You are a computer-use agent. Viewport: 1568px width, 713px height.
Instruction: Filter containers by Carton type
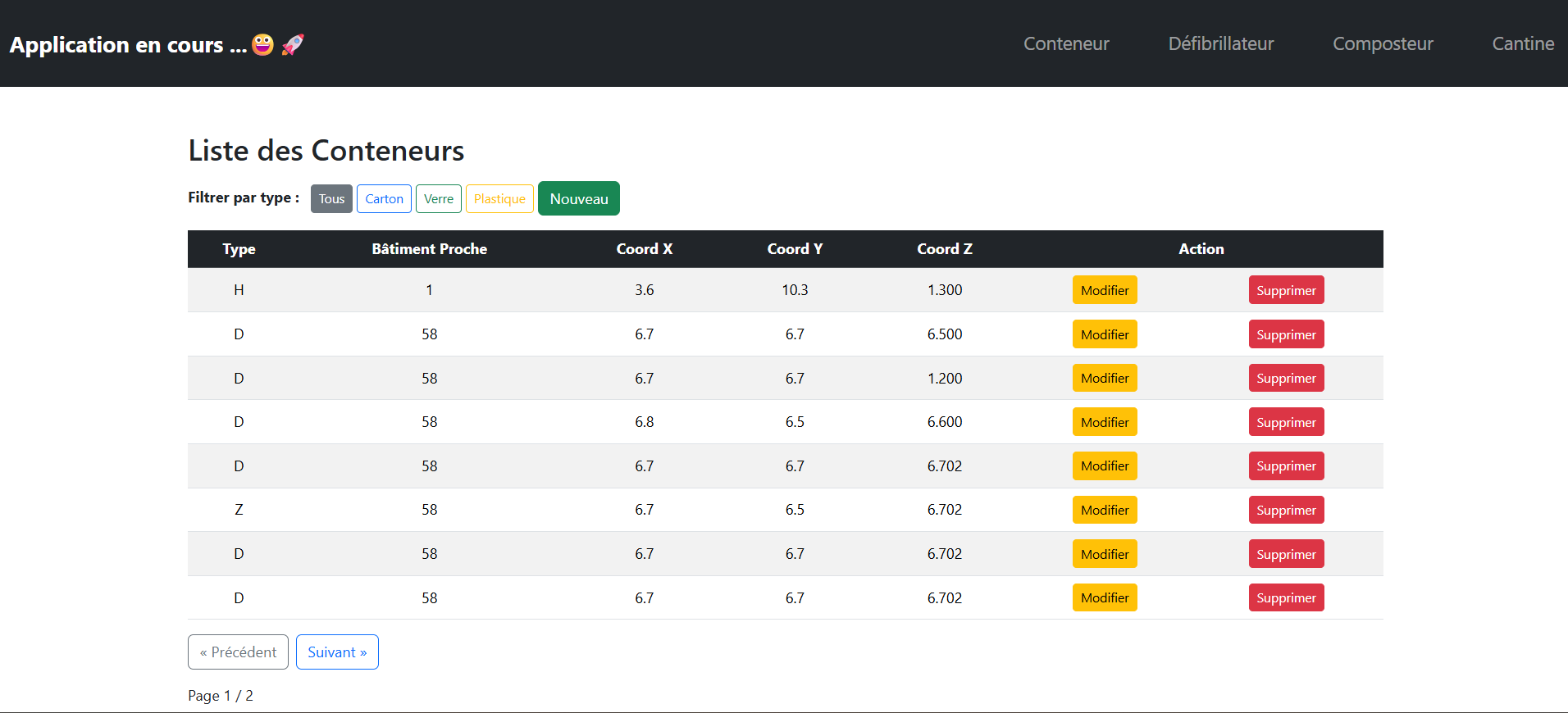(x=384, y=199)
